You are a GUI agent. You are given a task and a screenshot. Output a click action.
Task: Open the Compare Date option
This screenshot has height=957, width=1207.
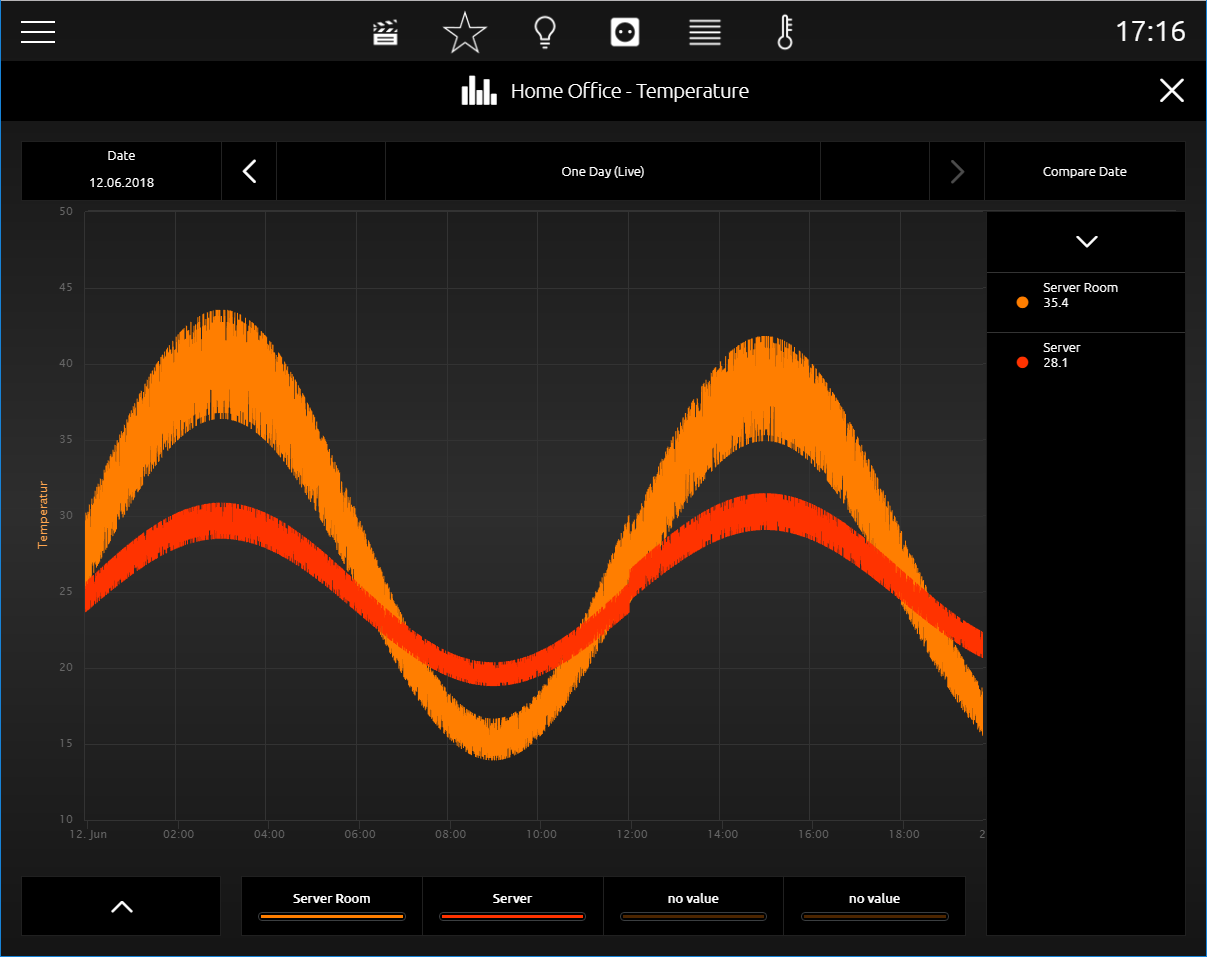click(1085, 171)
